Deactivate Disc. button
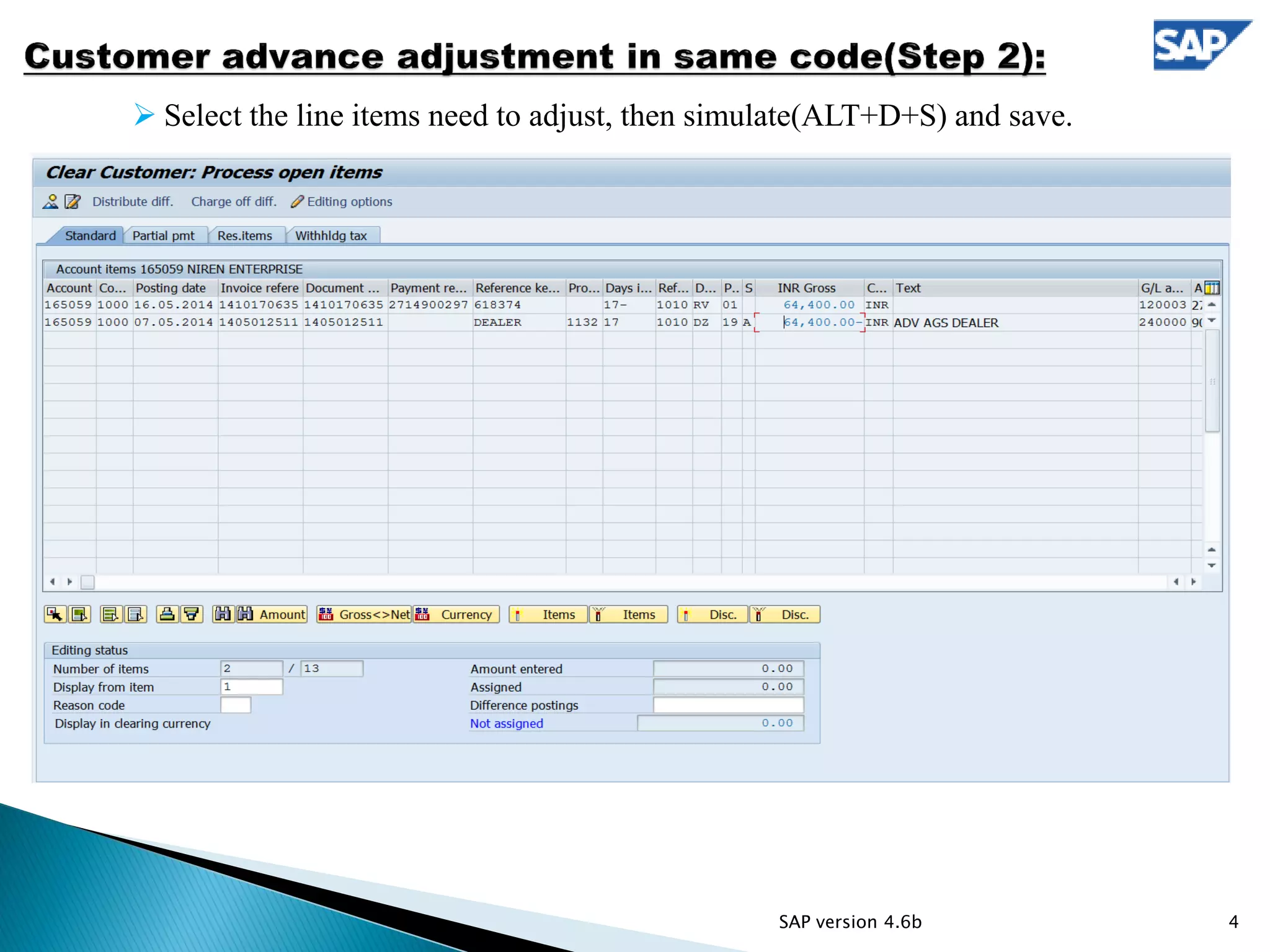The width and height of the screenshot is (1270, 952). point(784,614)
